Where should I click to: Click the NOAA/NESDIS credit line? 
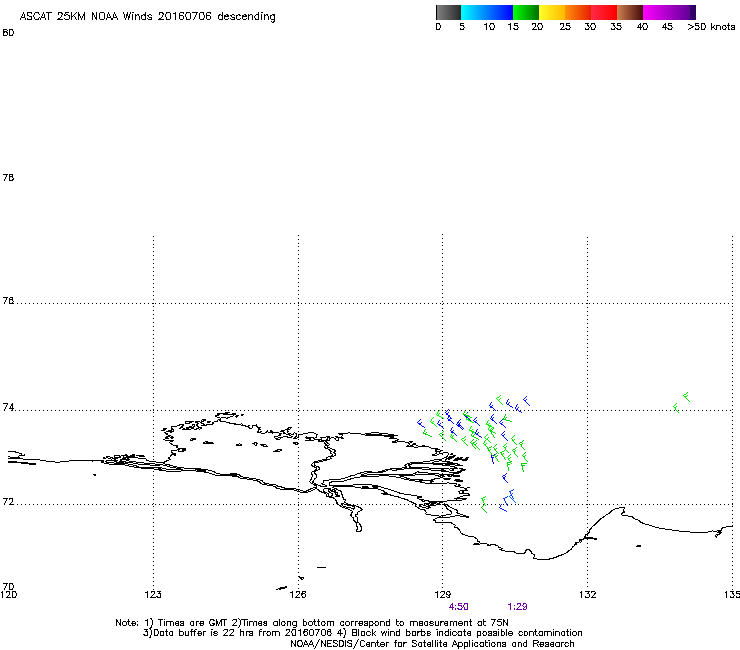[x=432, y=644]
